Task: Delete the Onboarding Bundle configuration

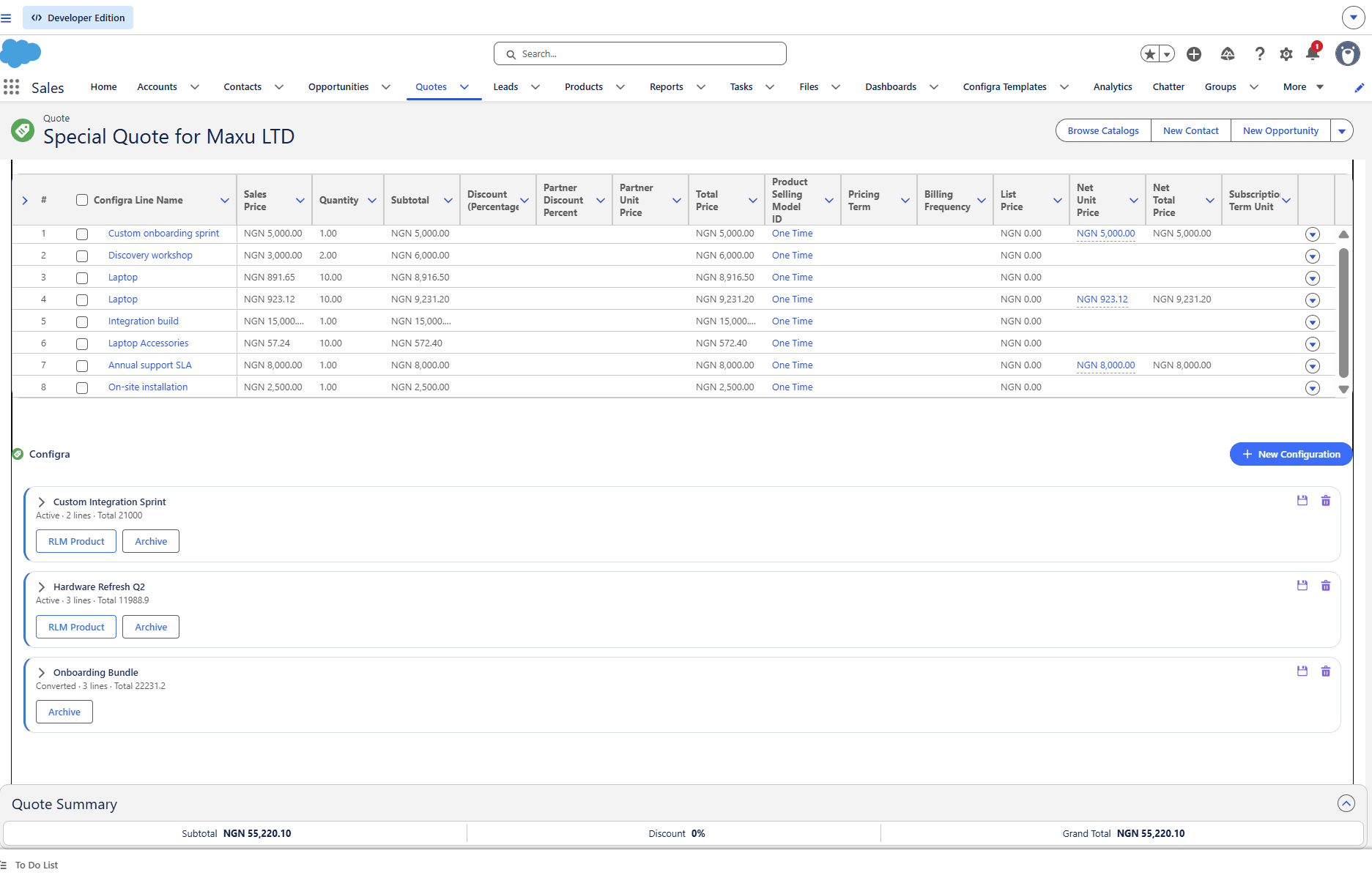Action: click(1326, 671)
